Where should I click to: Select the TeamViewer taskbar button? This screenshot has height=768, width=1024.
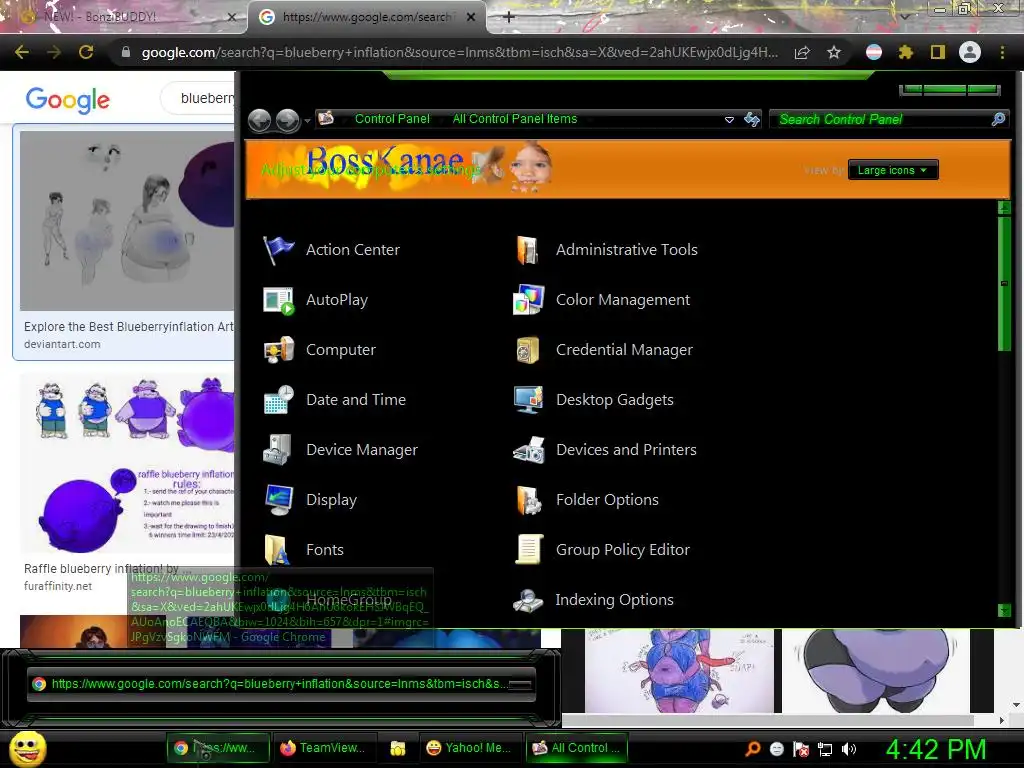323,748
